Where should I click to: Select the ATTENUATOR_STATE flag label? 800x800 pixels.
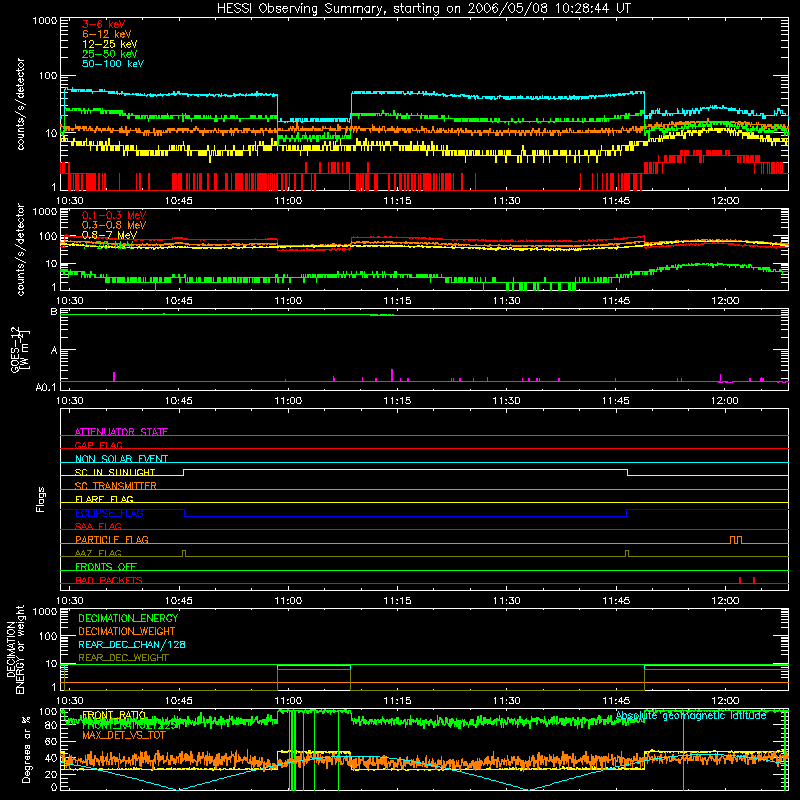(121, 432)
